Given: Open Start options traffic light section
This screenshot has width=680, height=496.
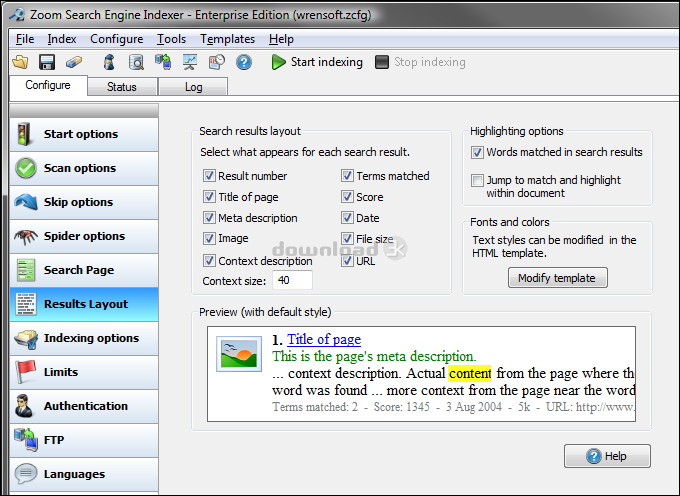Looking at the screenshot, I should (x=84, y=134).
